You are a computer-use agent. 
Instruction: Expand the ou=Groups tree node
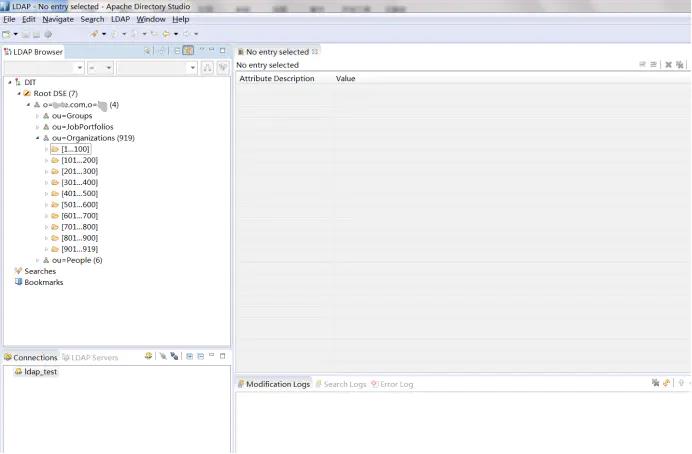(x=38, y=116)
